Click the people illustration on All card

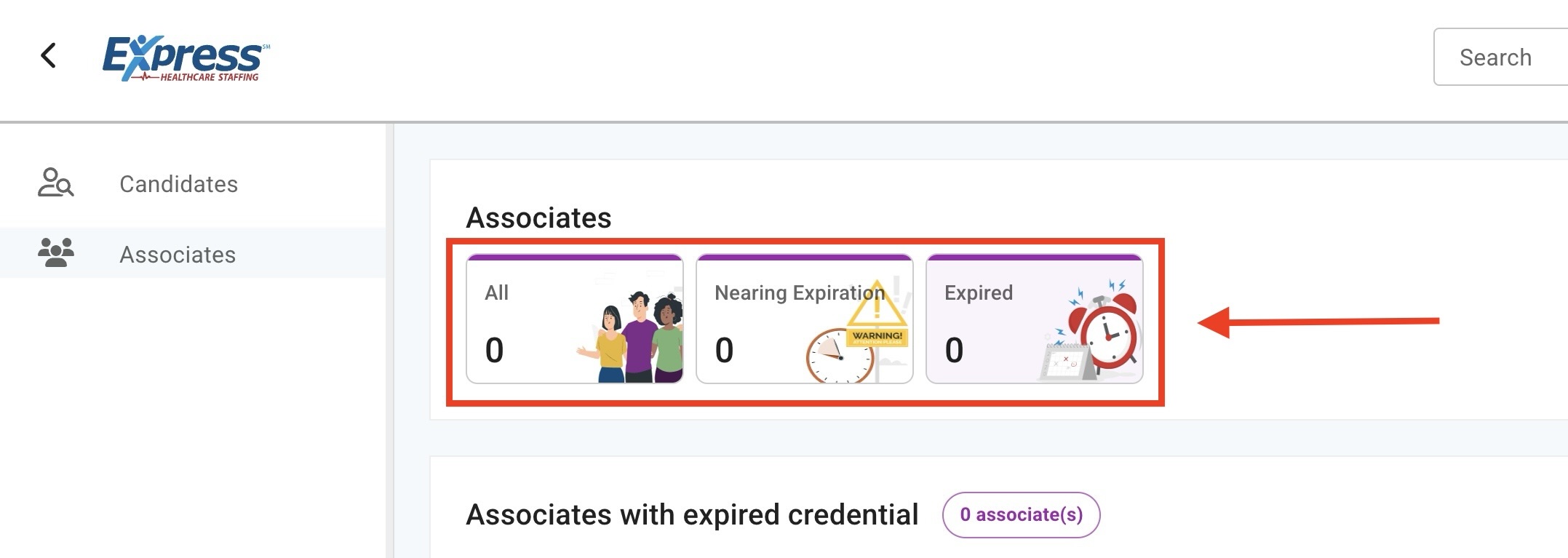pyautogui.click(x=638, y=337)
